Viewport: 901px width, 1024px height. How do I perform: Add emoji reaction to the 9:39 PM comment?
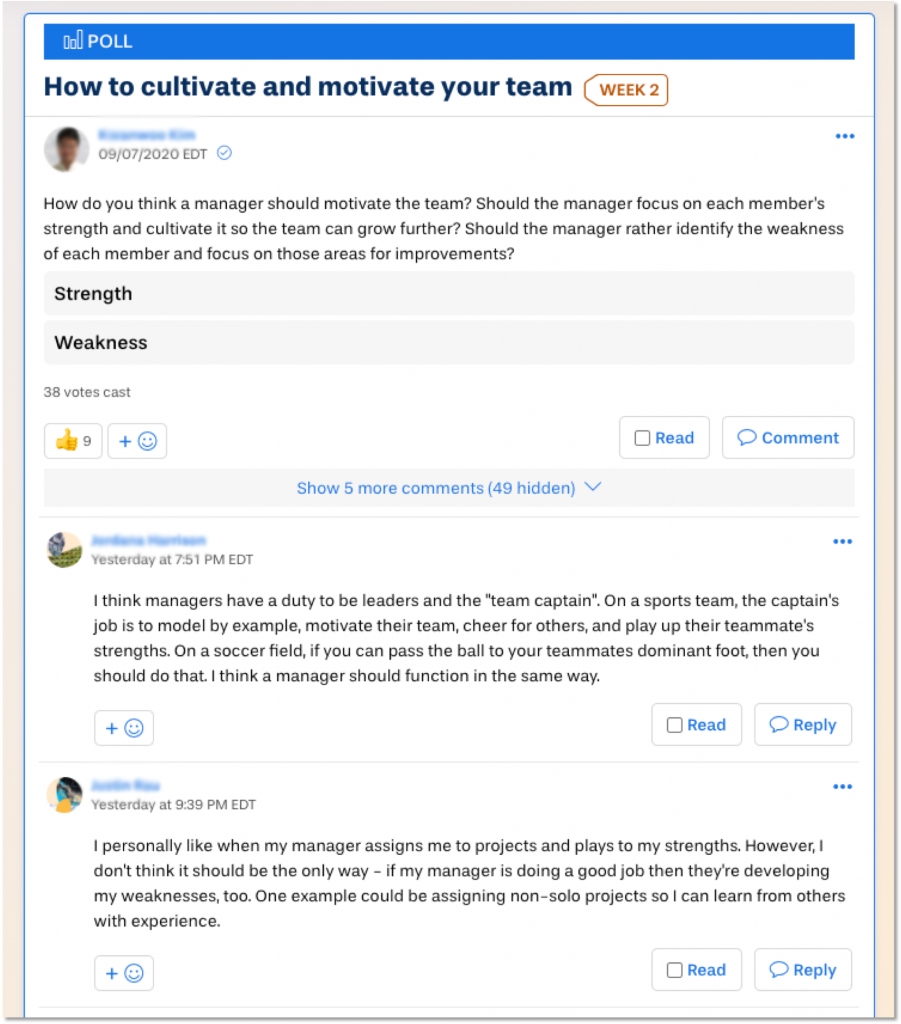coord(124,973)
